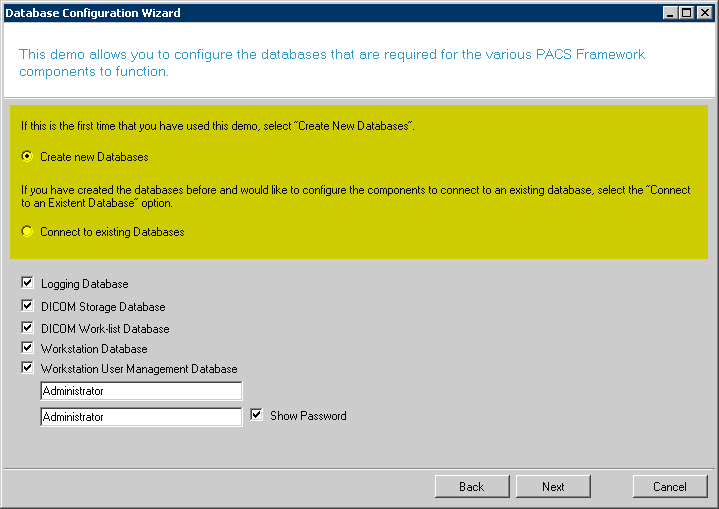This screenshot has width=719, height=509.
Task: Close the wizard with the X icon
Action: [704, 13]
